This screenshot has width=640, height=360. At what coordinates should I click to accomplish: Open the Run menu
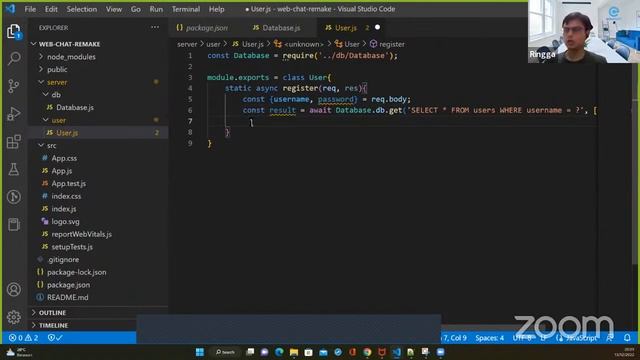coord(156,9)
